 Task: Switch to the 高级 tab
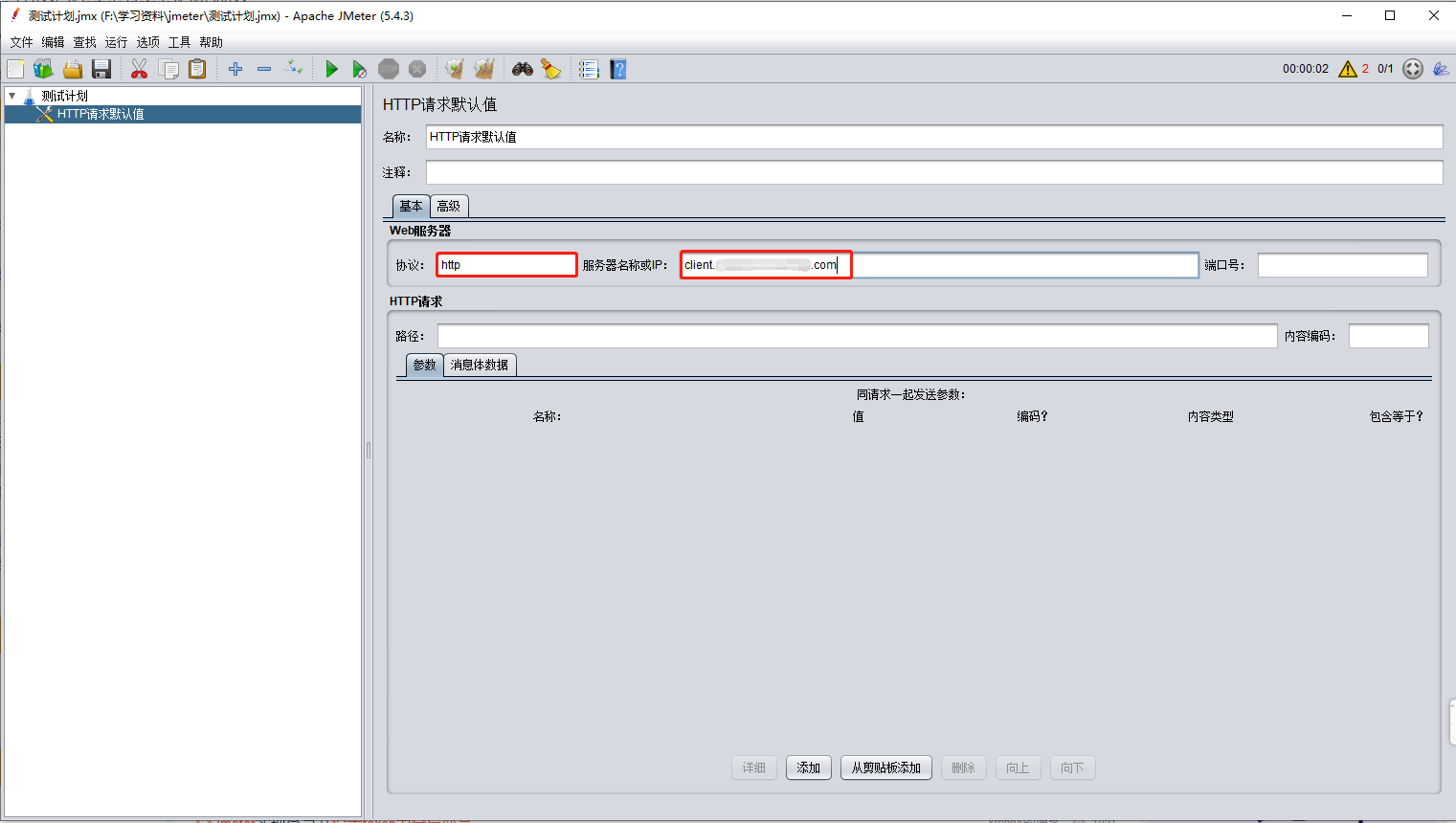(448, 206)
